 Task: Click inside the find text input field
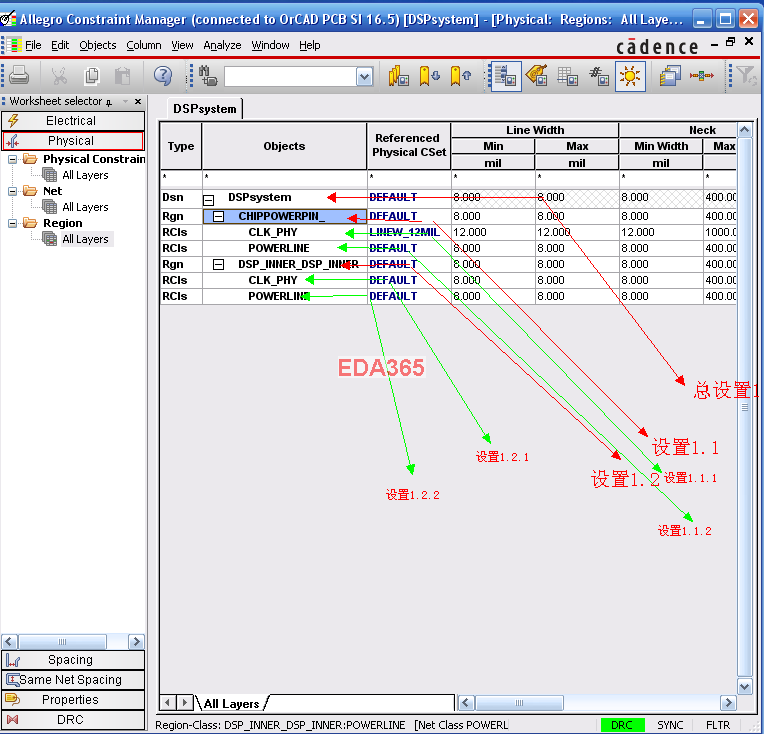[x=290, y=77]
